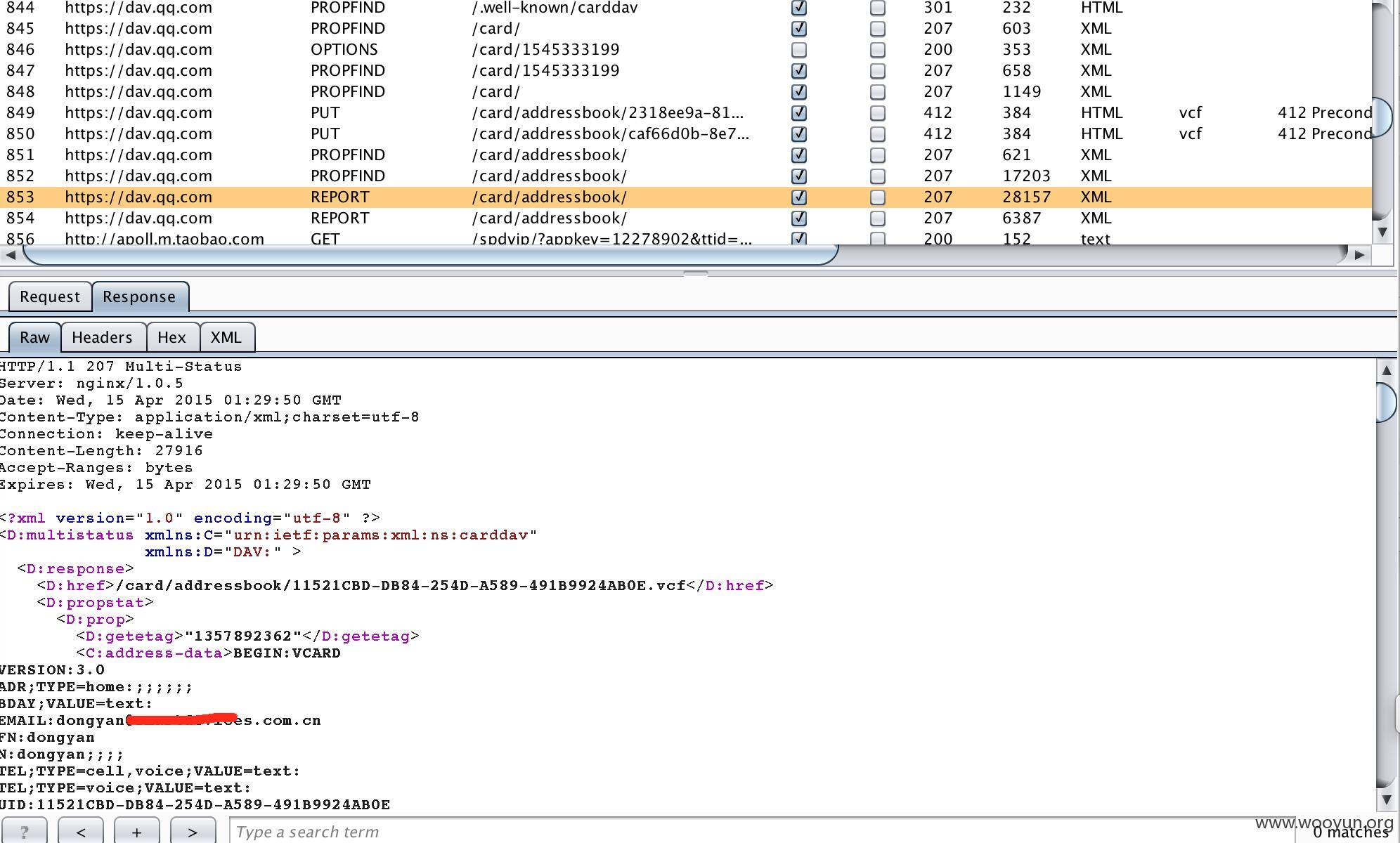
Task: Click length 1149 in row 848
Action: (1022, 92)
